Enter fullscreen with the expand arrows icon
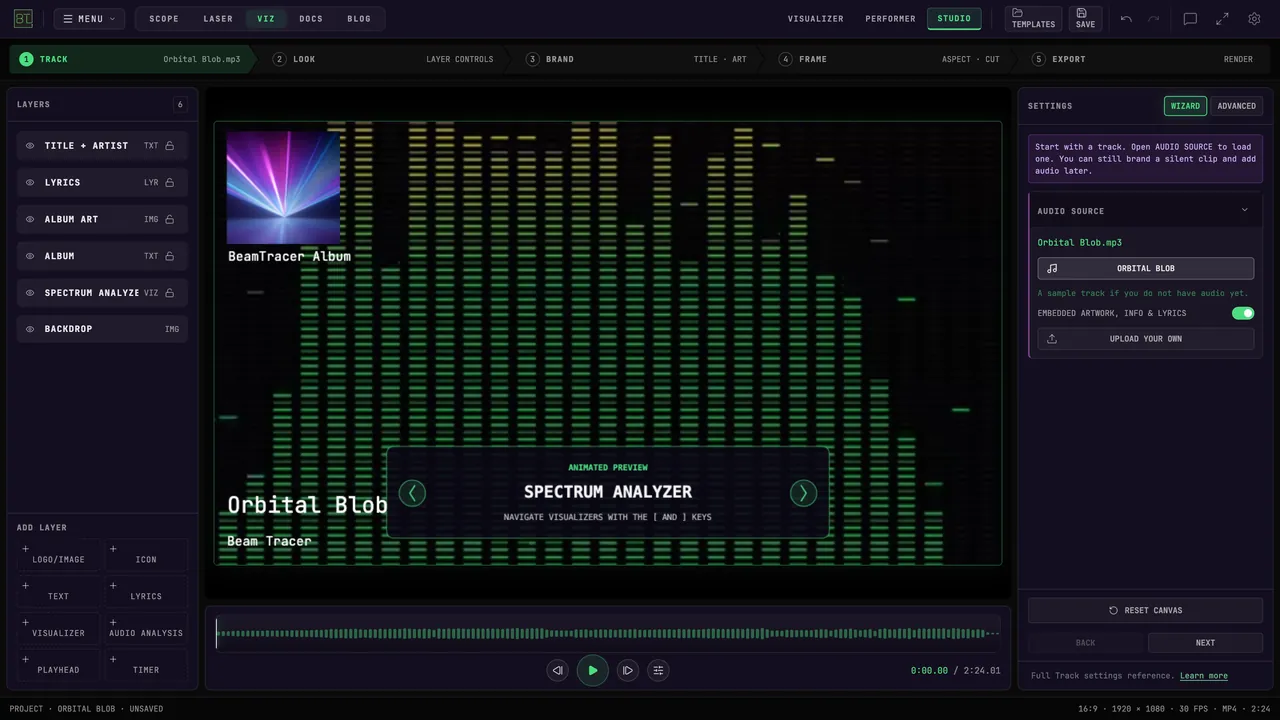 (x=1222, y=19)
